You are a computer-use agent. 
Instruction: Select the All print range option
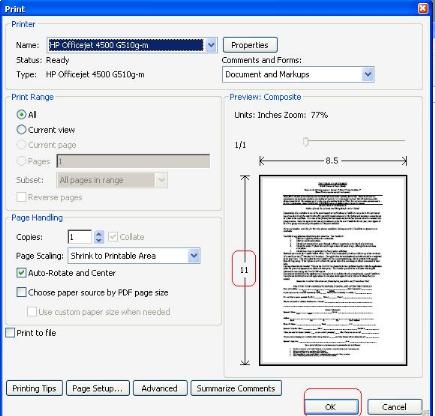pos(21,115)
